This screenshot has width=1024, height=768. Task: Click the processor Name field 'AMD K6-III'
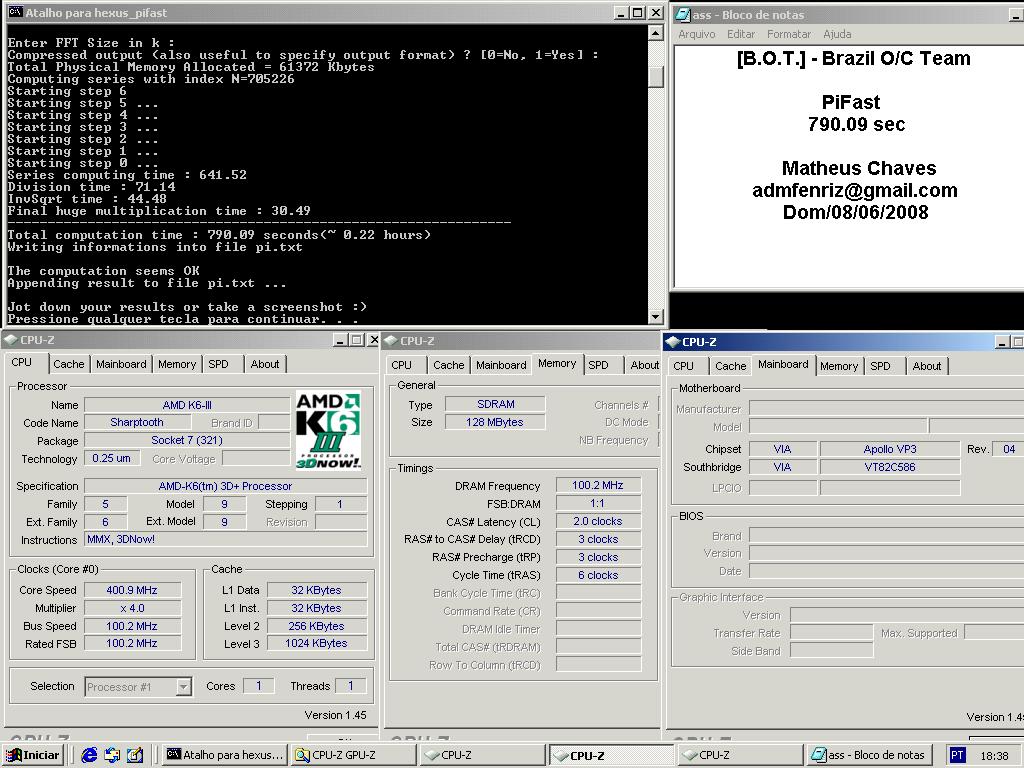tap(187, 405)
